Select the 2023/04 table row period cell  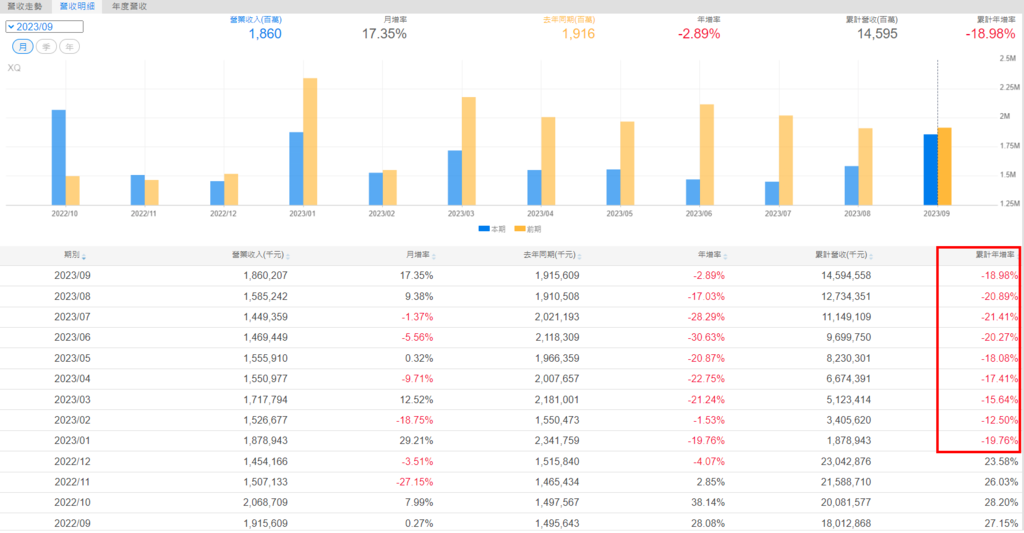coord(72,379)
